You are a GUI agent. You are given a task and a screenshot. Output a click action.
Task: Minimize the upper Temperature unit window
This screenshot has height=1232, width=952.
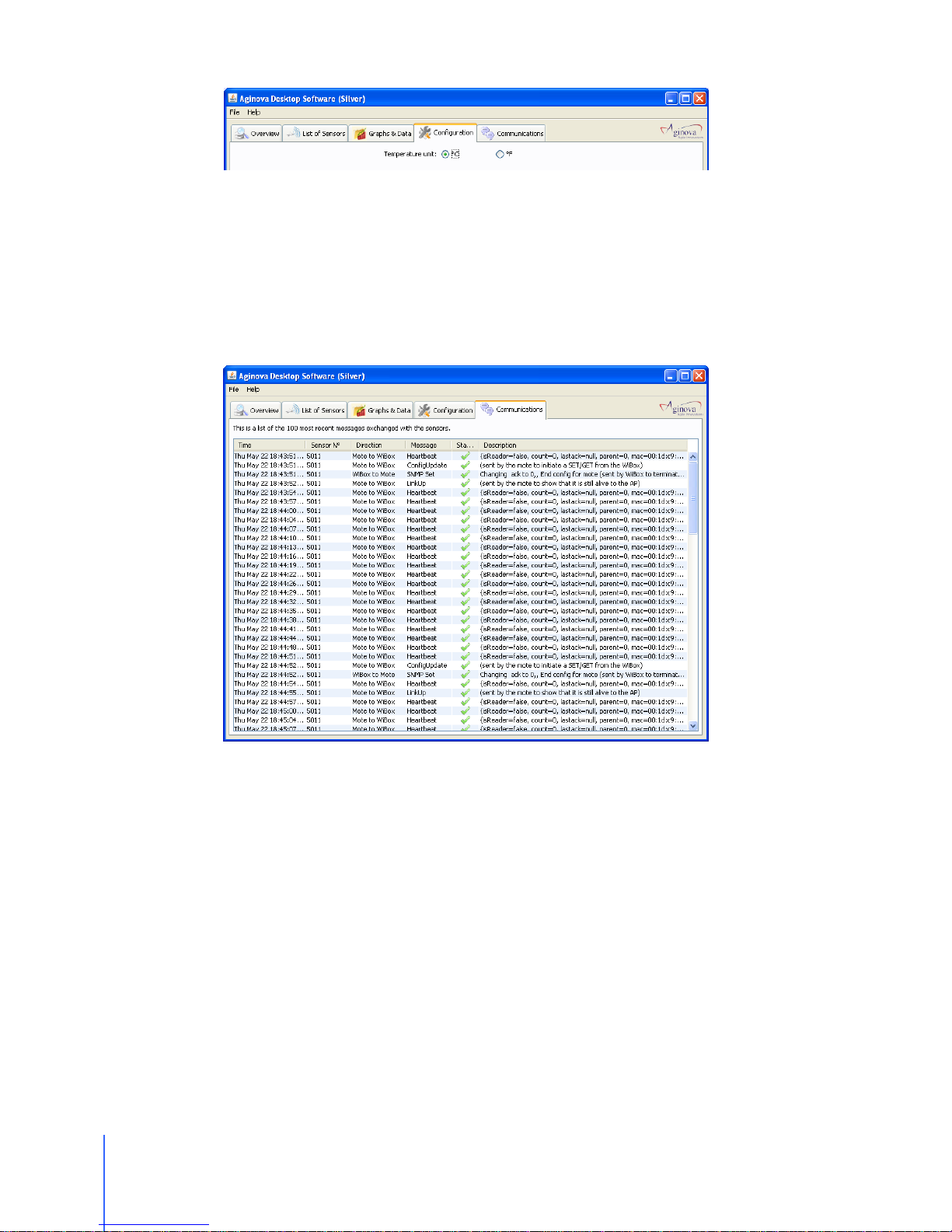pos(671,98)
